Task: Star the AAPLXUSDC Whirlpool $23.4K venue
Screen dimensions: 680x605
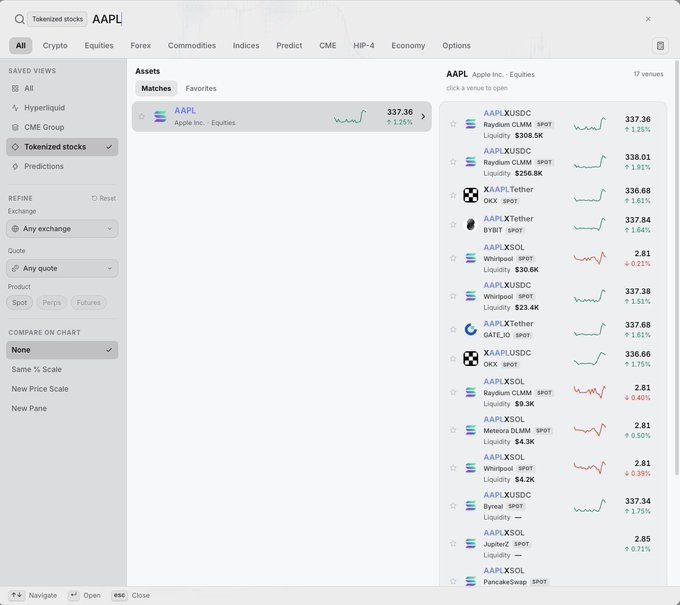Action: (x=453, y=296)
